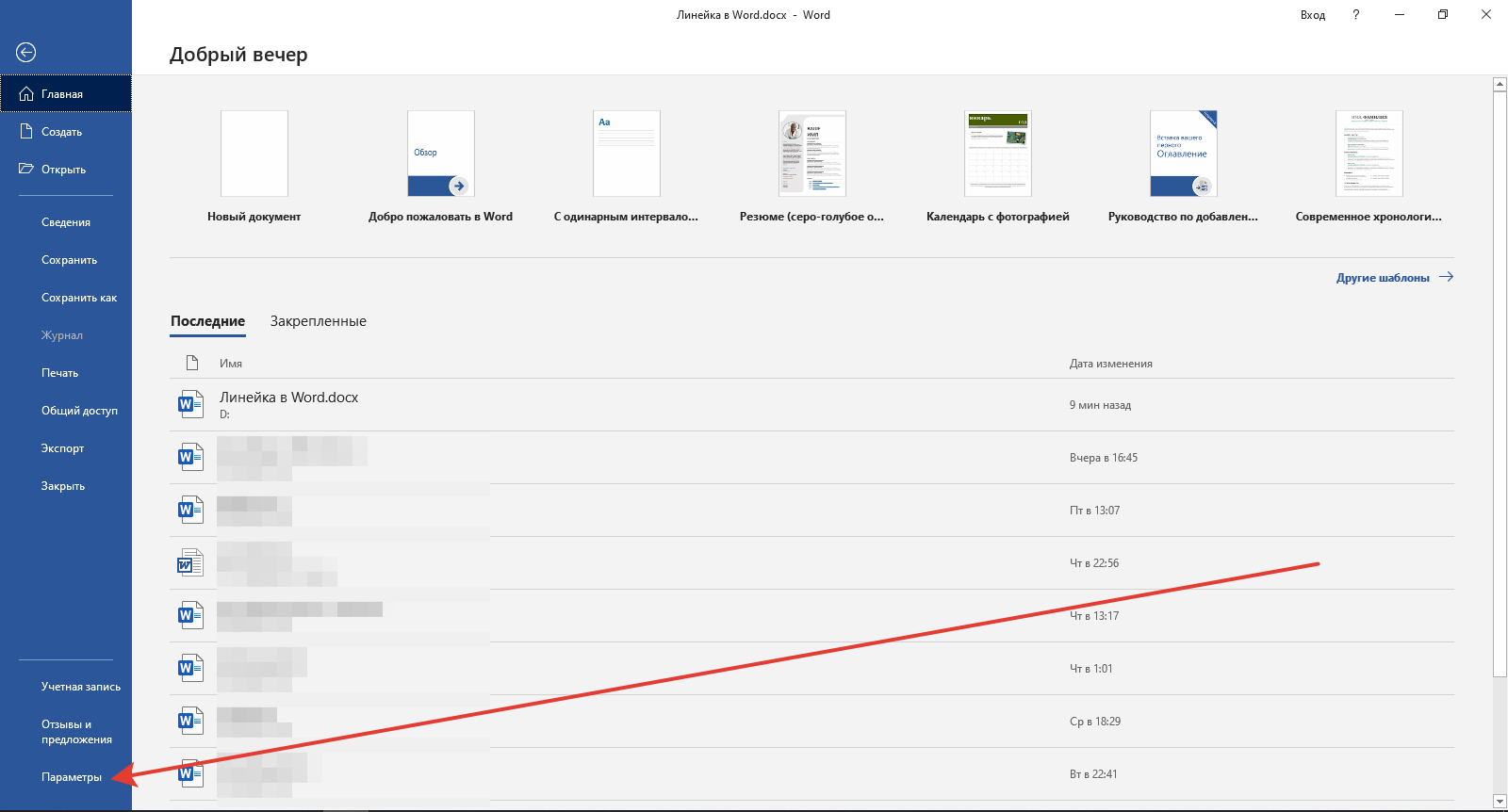Image resolution: width=1508 pixels, height=812 pixels.
Task: Open the Главная section
Action: click(66, 94)
